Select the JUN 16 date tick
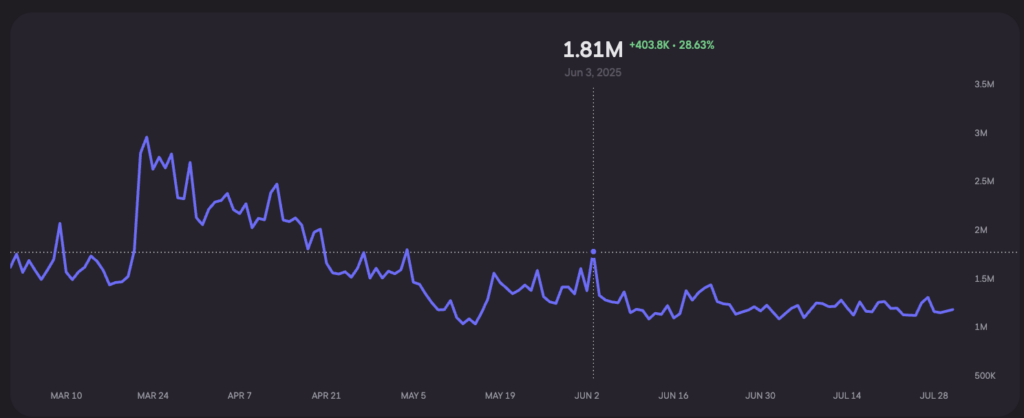 tap(675, 396)
